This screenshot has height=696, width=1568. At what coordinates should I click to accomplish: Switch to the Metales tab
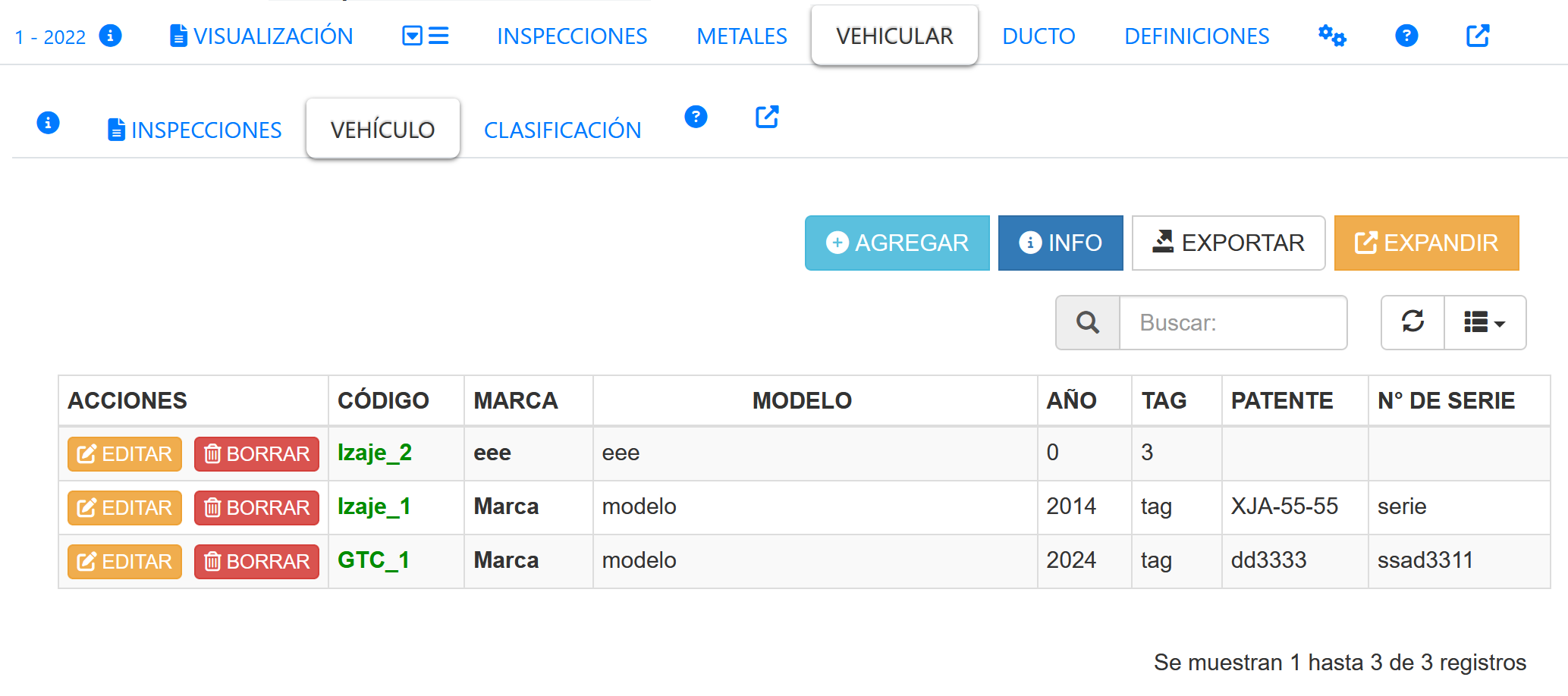[742, 36]
